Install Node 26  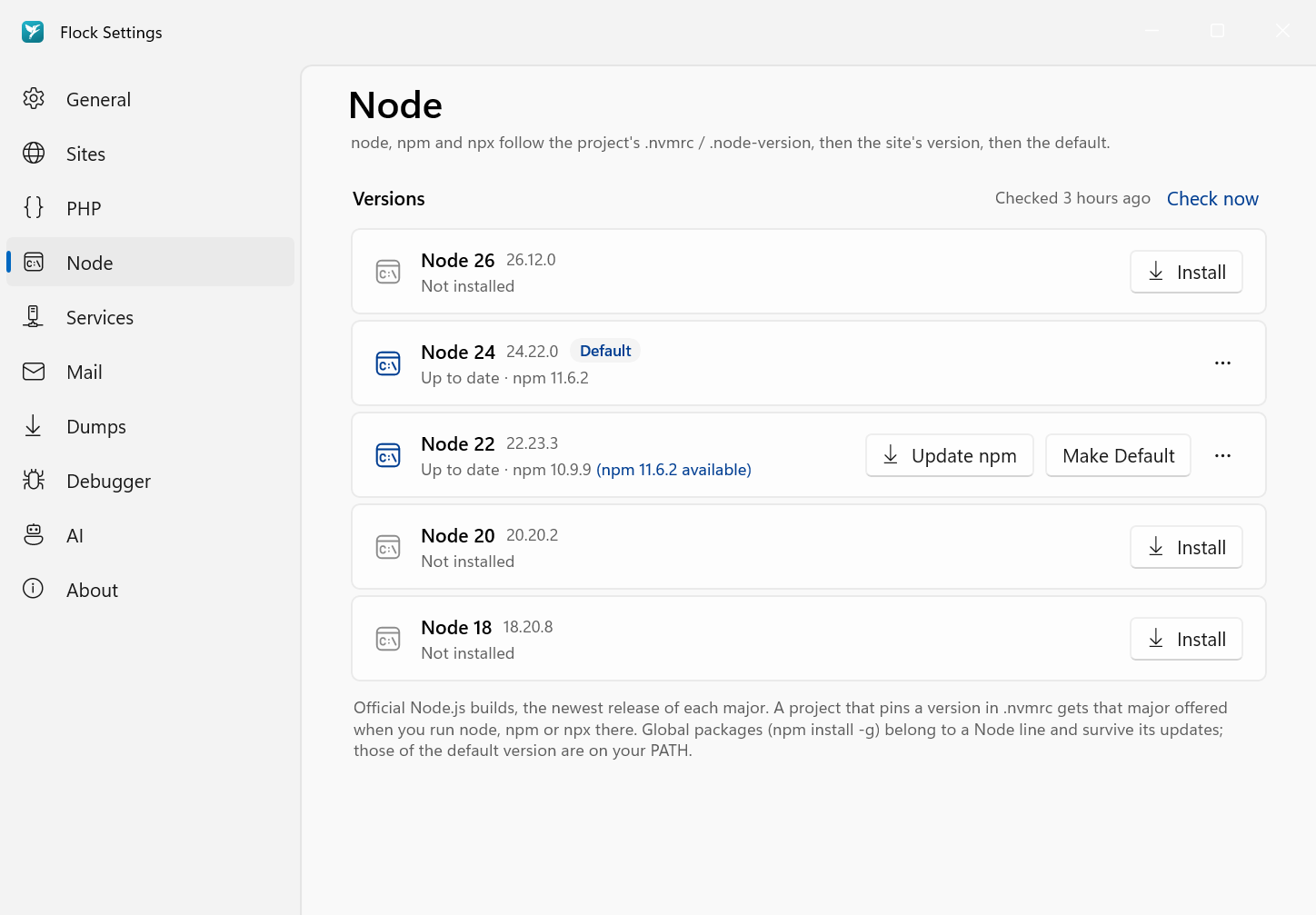(x=1186, y=273)
